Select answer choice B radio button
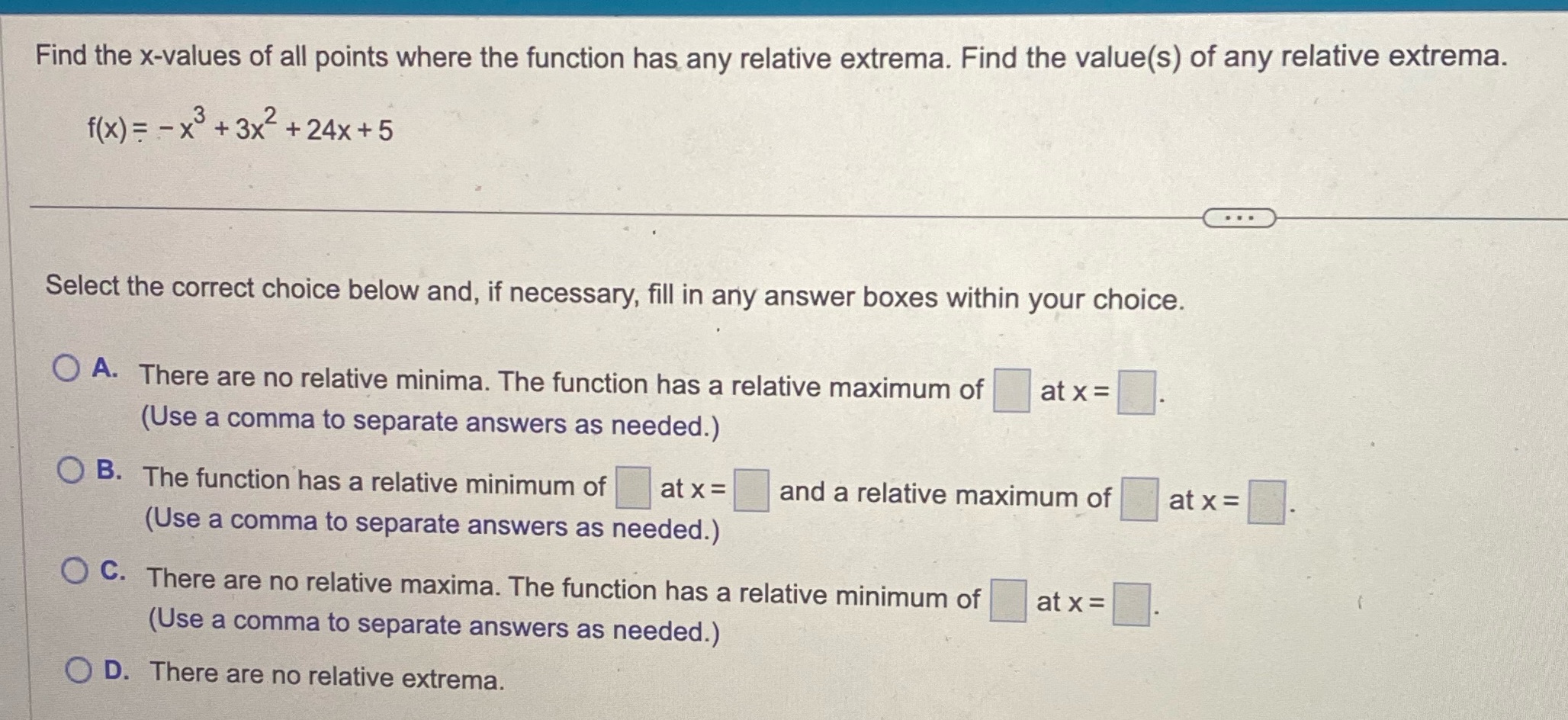 click(71, 468)
